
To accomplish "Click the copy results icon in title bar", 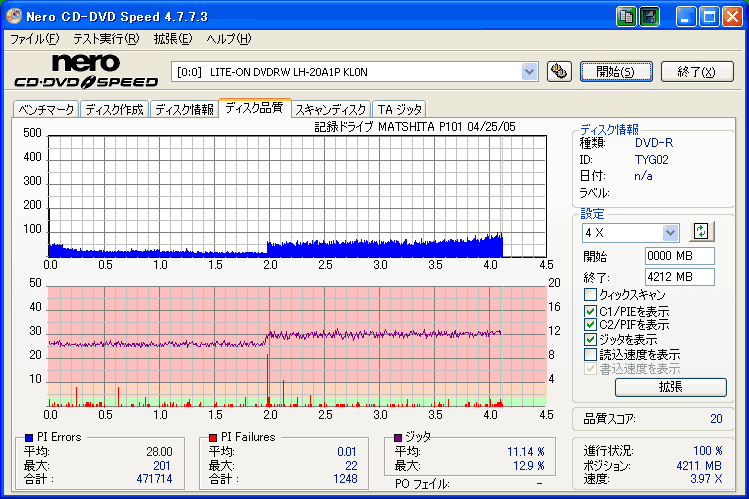I will (x=626, y=17).
